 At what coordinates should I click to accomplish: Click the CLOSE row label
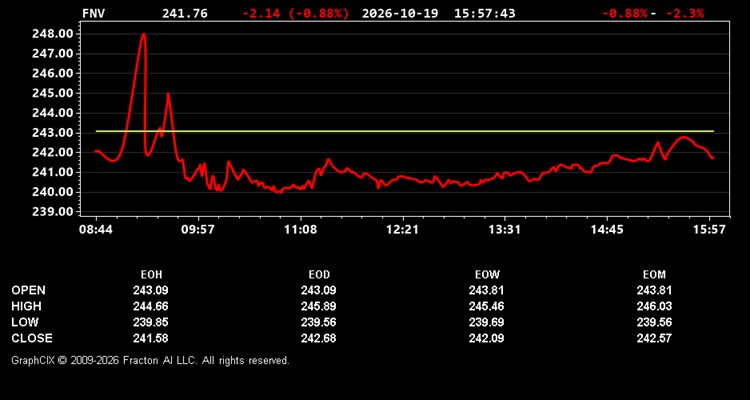32,338
